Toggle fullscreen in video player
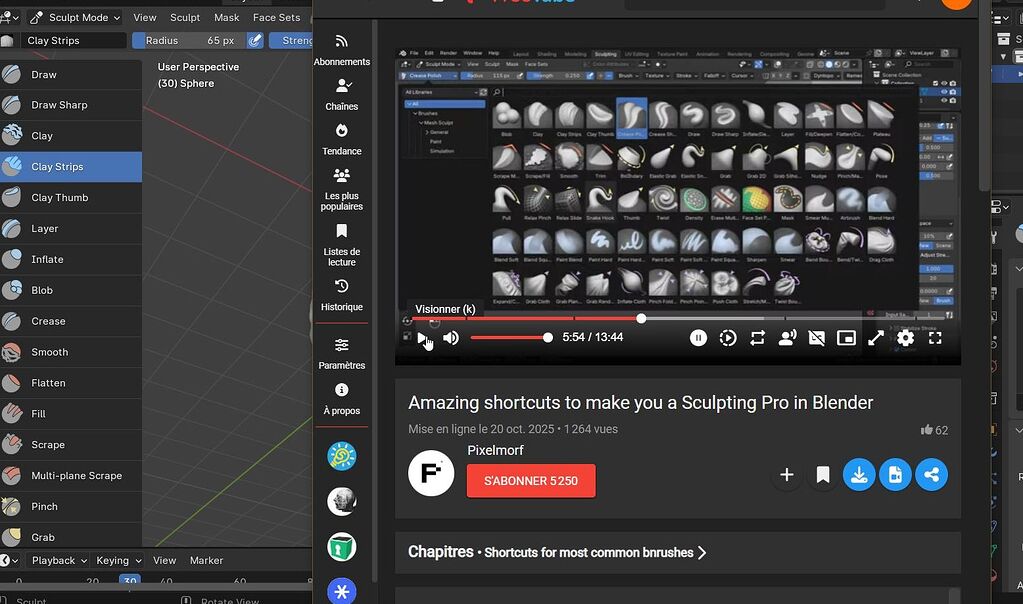The height and width of the screenshot is (604, 1023). coord(935,338)
